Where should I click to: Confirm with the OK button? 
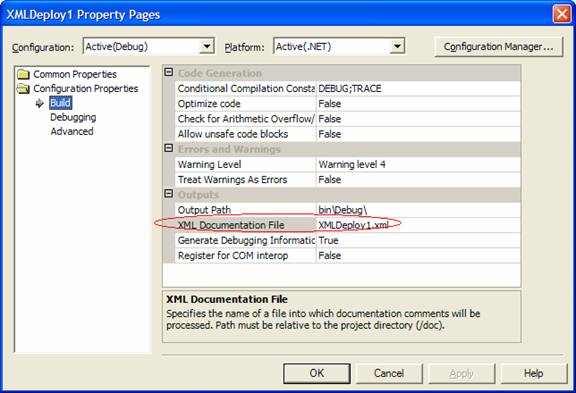click(x=317, y=373)
